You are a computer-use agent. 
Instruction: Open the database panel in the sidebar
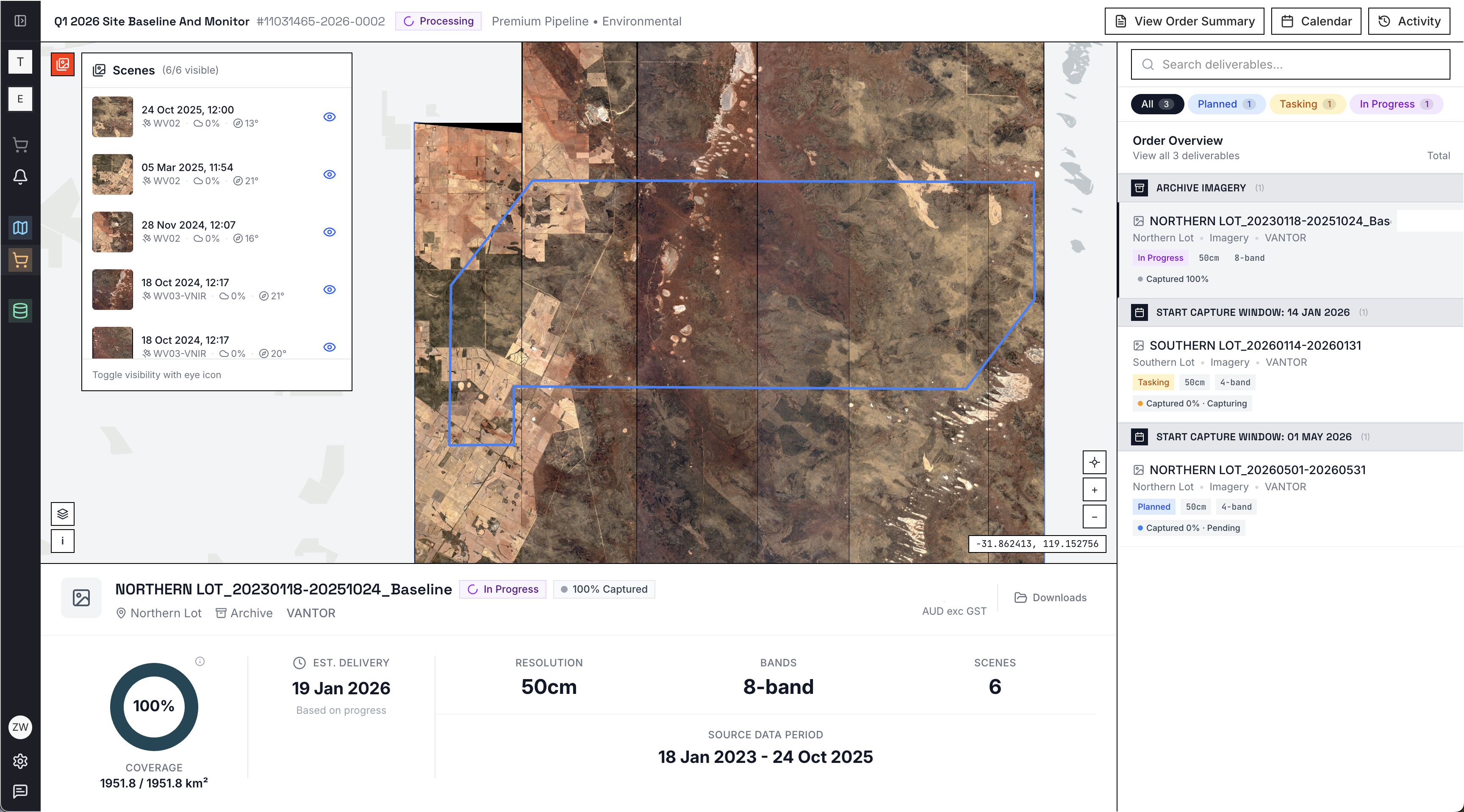20,311
